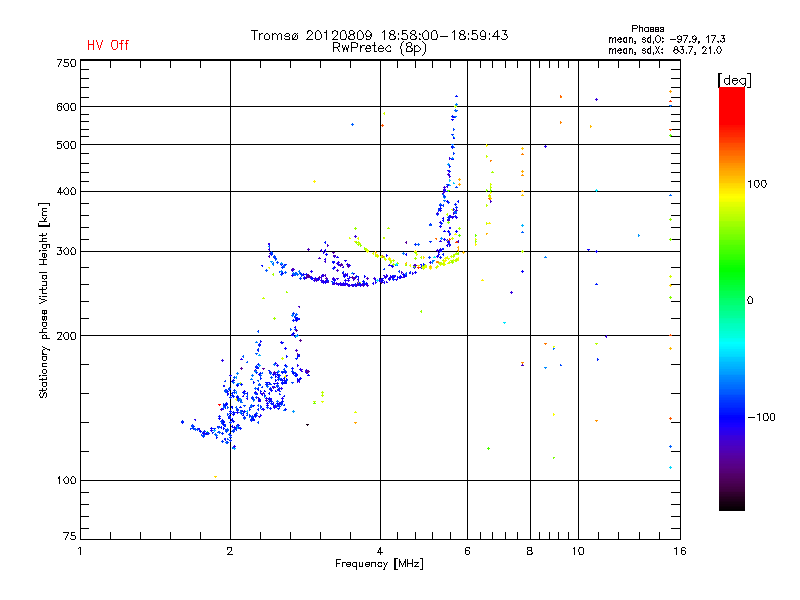The height and width of the screenshot is (600, 800).
Task: Pick the green zone of the color bar
Action: pyautogui.click(x=731, y=290)
